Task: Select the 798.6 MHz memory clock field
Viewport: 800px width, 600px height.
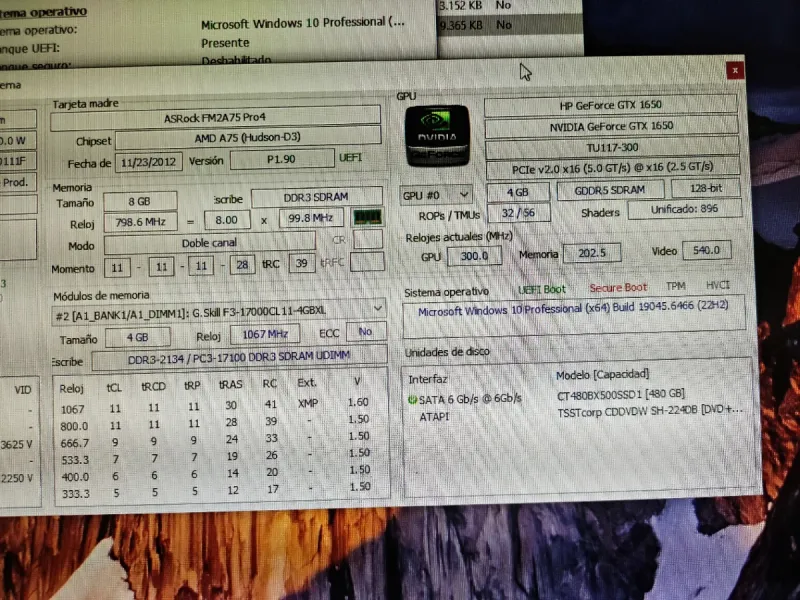Action: click(x=140, y=222)
